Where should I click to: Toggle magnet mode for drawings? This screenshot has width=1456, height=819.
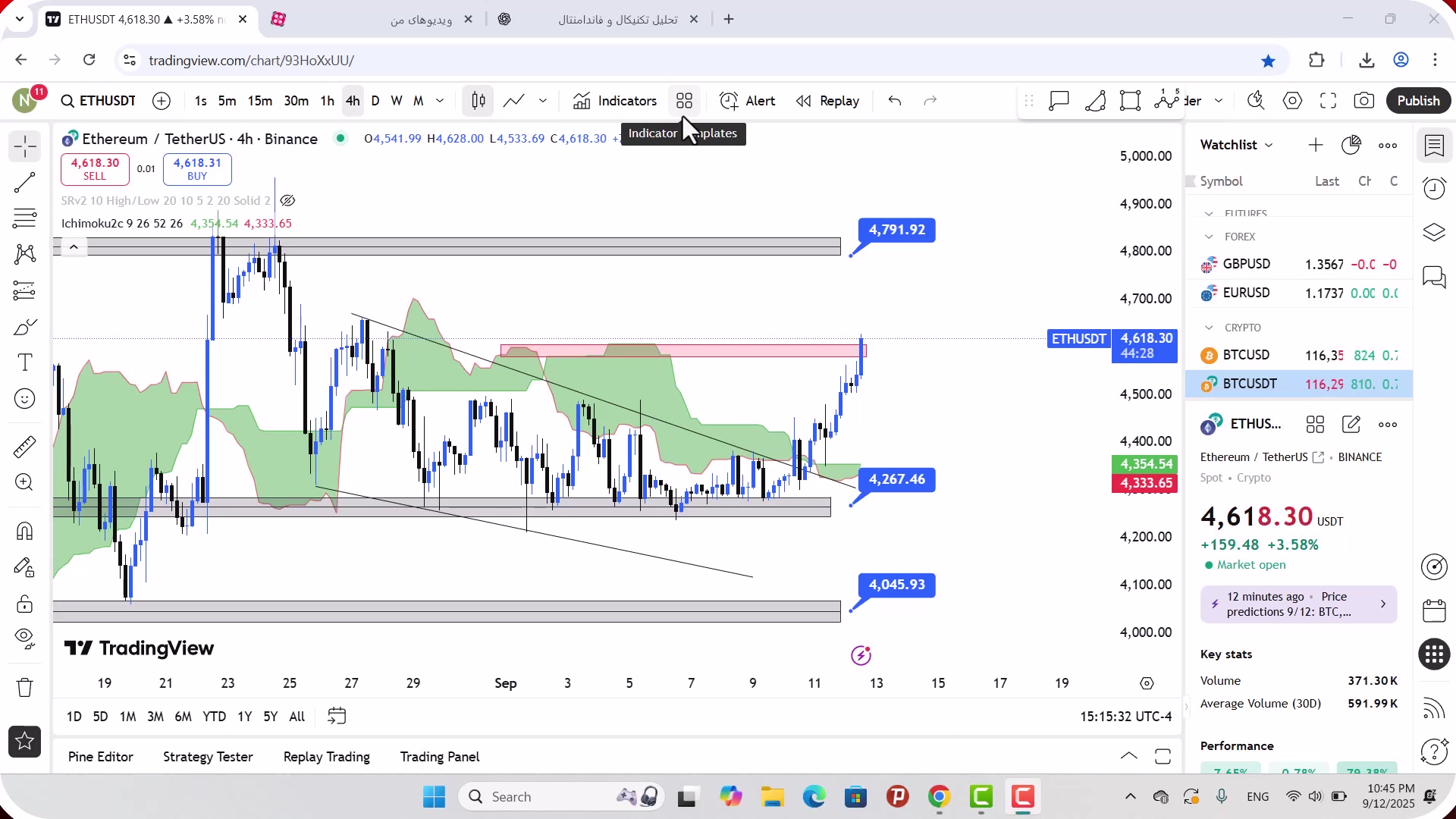pos(25,531)
